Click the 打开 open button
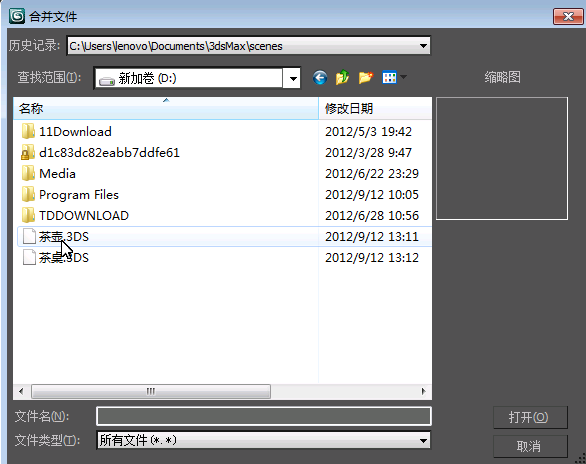Viewport: 586px width, 464px height. (x=530, y=417)
